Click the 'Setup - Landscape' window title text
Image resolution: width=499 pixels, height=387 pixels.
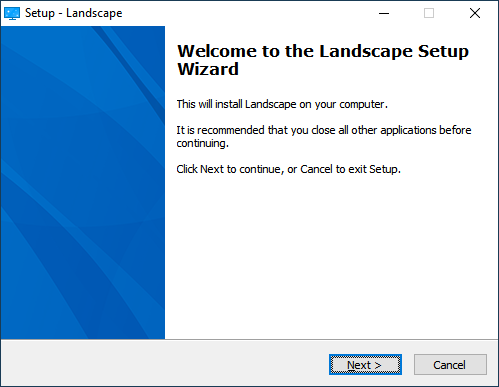[74, 13]
